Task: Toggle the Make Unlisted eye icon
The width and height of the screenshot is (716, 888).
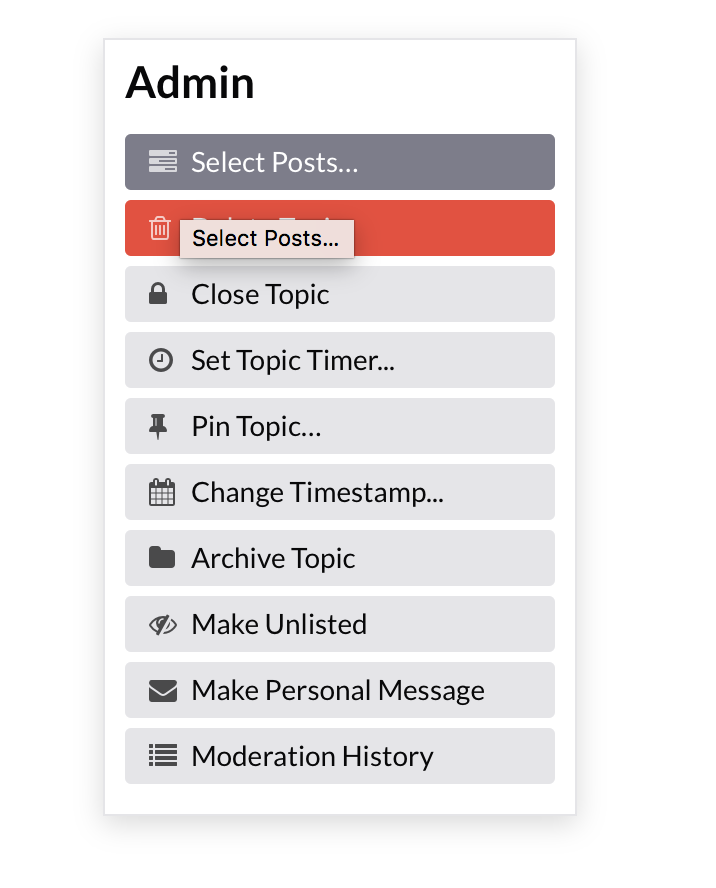Action: (x=162, y=624)
